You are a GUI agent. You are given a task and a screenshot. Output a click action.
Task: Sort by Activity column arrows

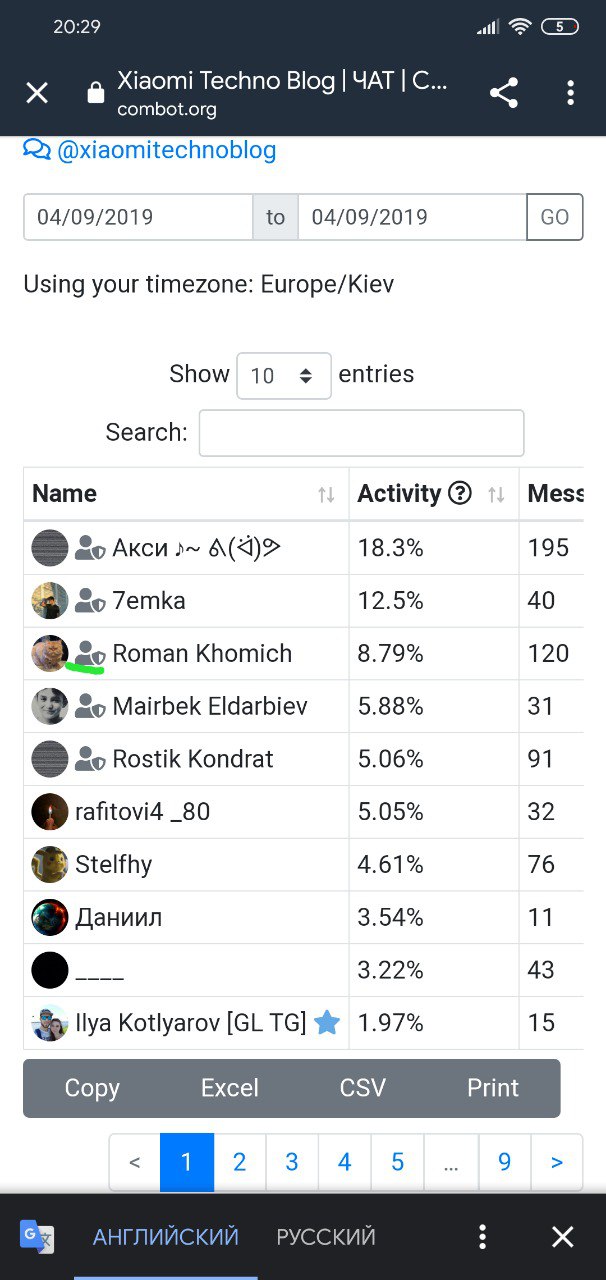click(x=496, y=494)
